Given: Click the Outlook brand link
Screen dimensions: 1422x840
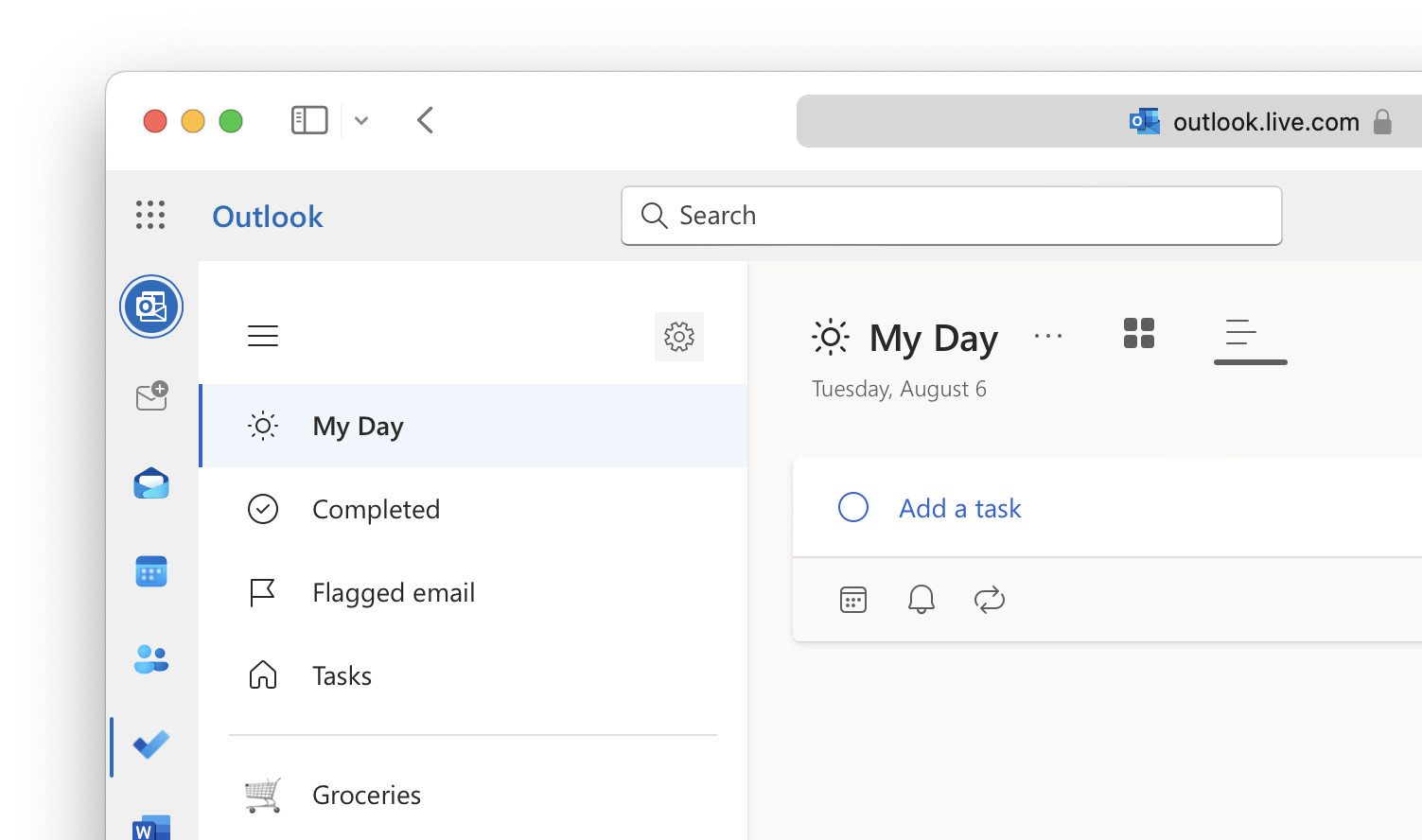Looking at the screenshot, I should tap(268, 217).
